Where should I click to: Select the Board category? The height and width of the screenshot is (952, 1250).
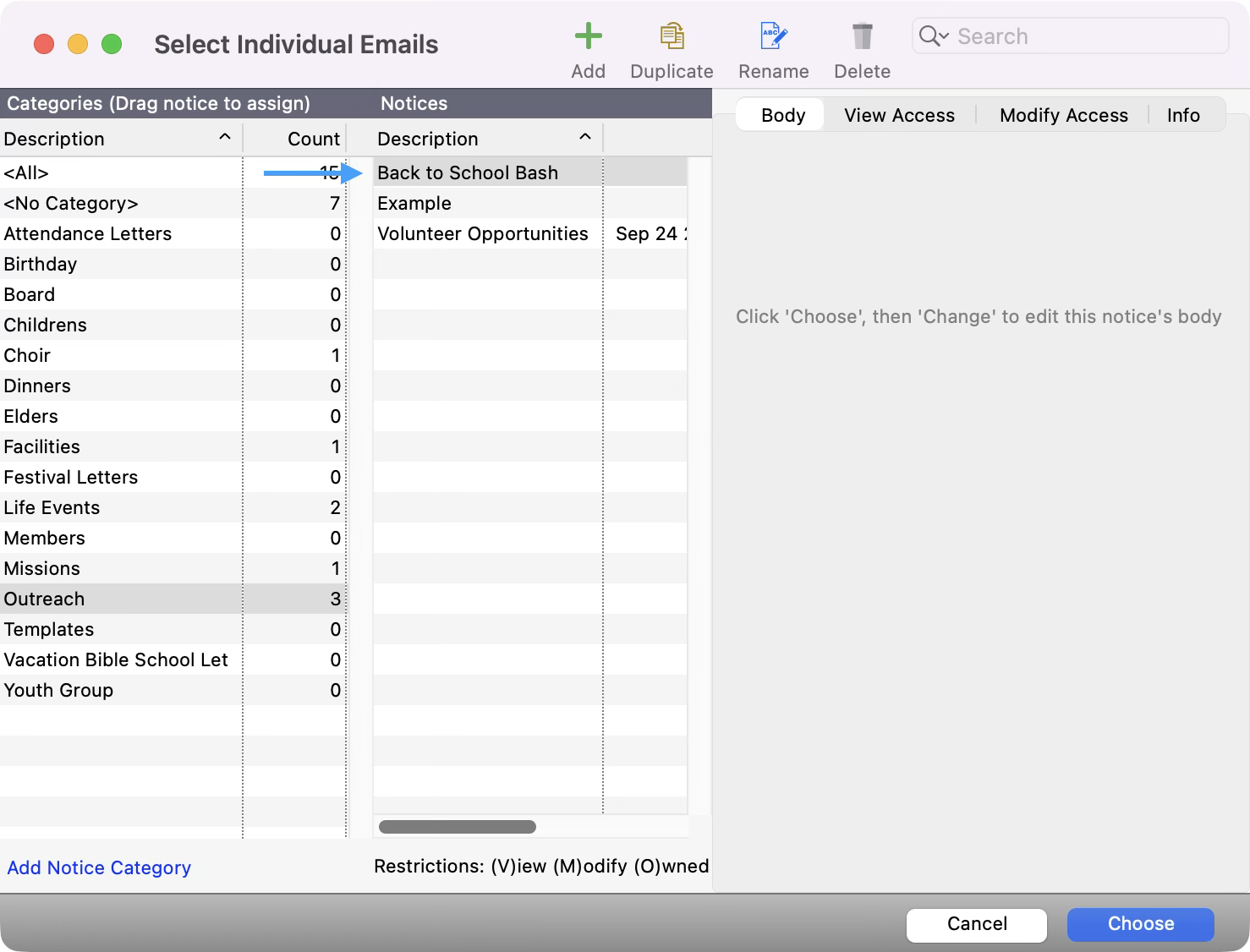click(x=173, y=294)
